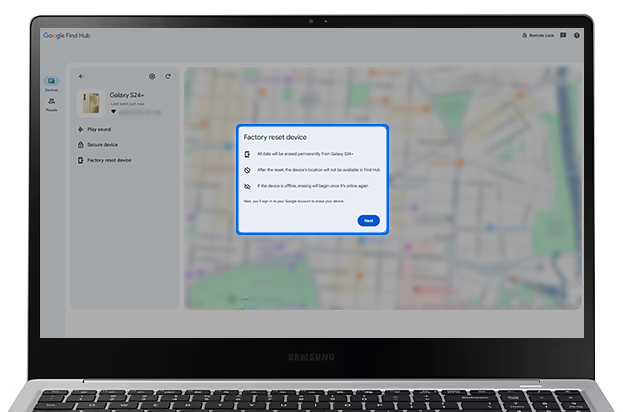Open the Devices tab in sidebar
This screenshot has height=412, width=623.
pyautogui.click(x=52, y=81)
